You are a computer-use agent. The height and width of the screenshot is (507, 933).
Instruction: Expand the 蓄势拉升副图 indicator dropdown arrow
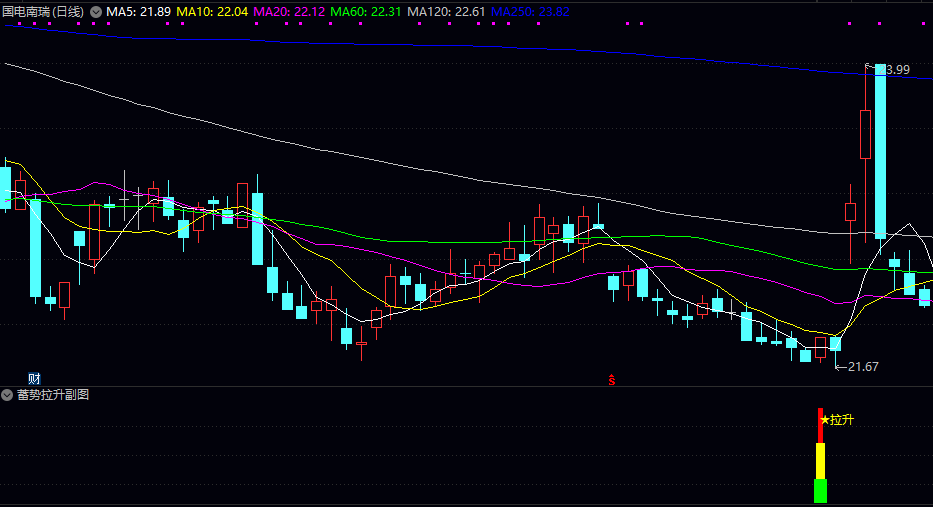(x=8, y=395)
